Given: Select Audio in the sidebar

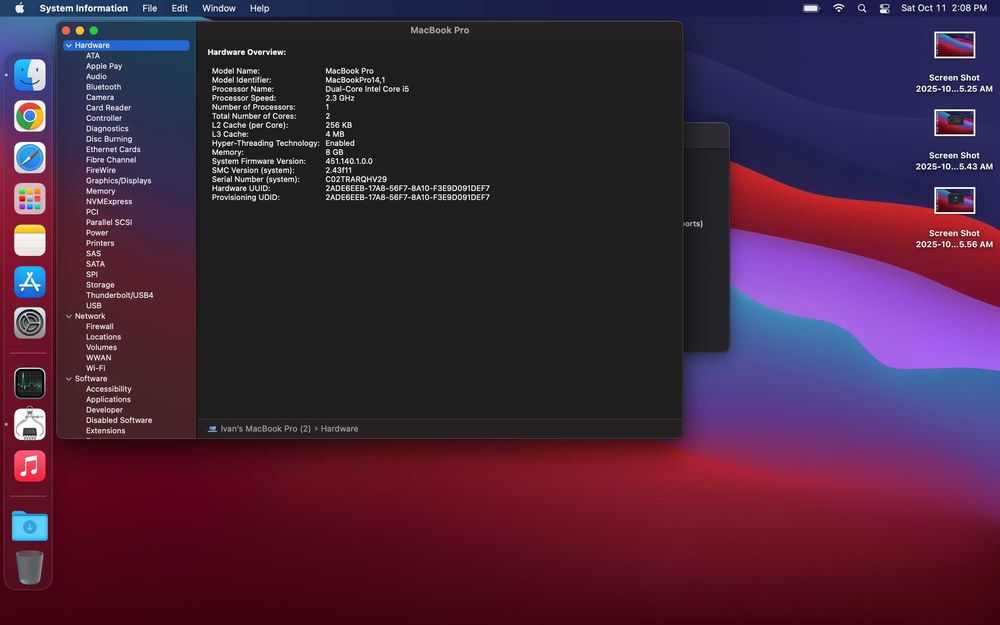Looking at the screenshot, I should pyautogui.click(x=96, y=77).
